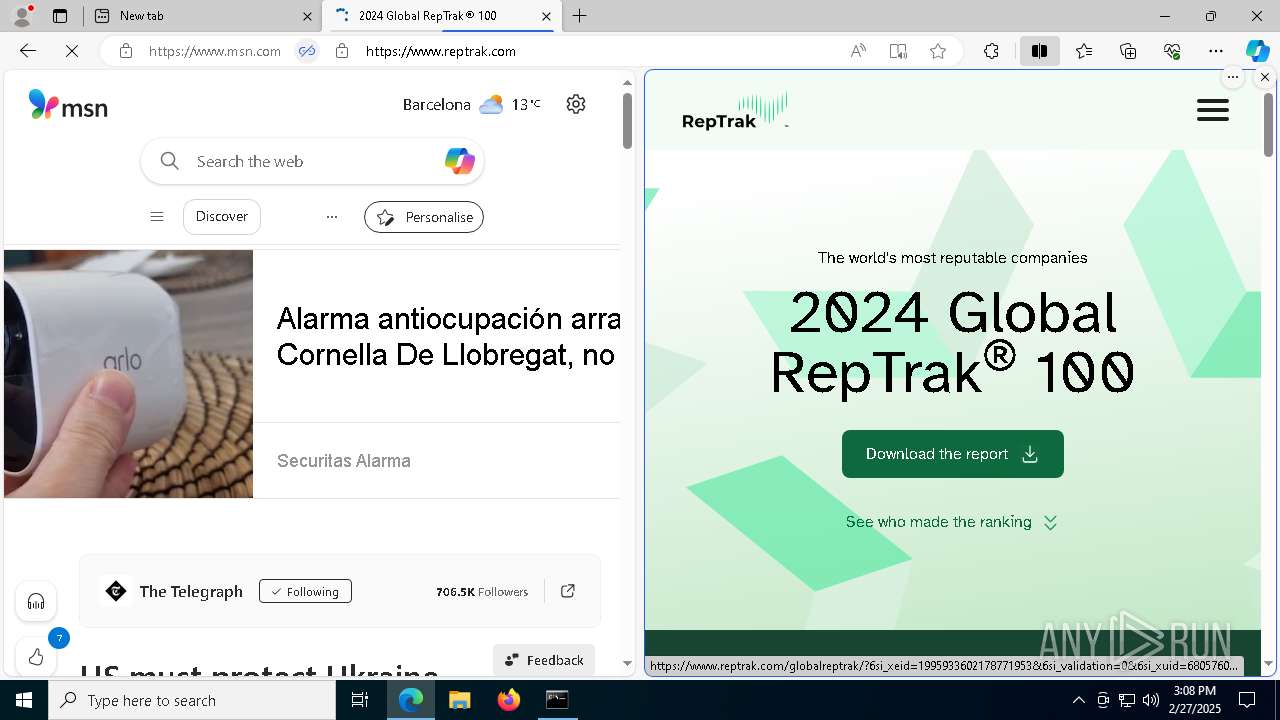Open the notification center
Screen dimensions: 1280x720
point(1247,700)
